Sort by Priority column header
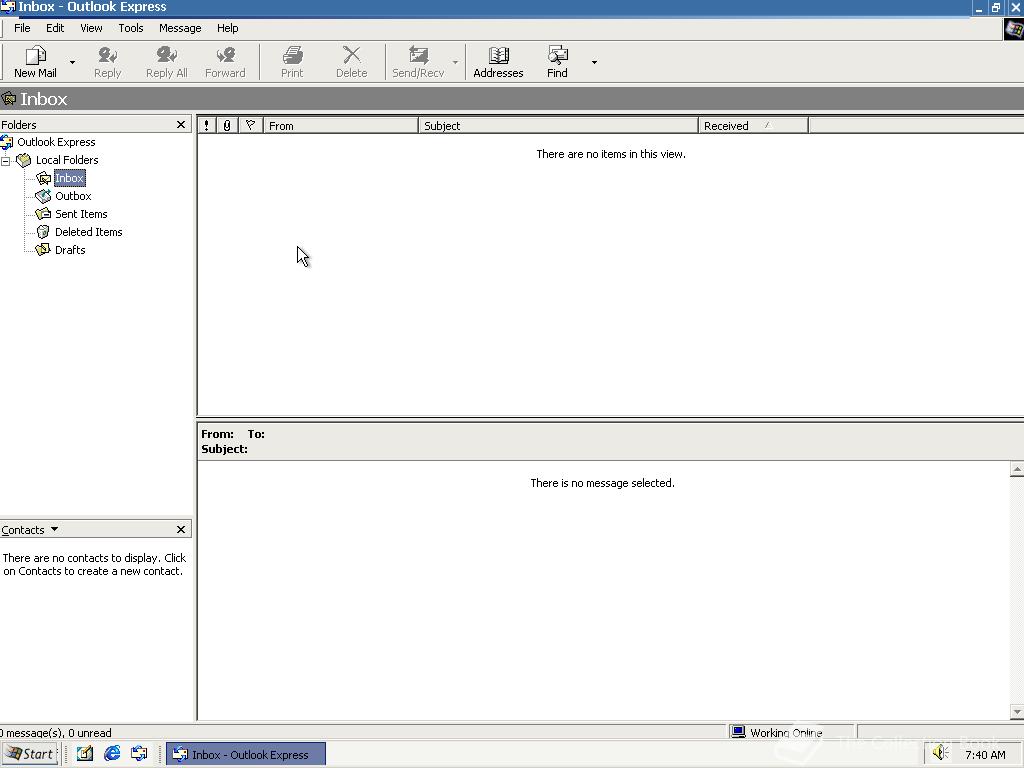 pos(206,125)
